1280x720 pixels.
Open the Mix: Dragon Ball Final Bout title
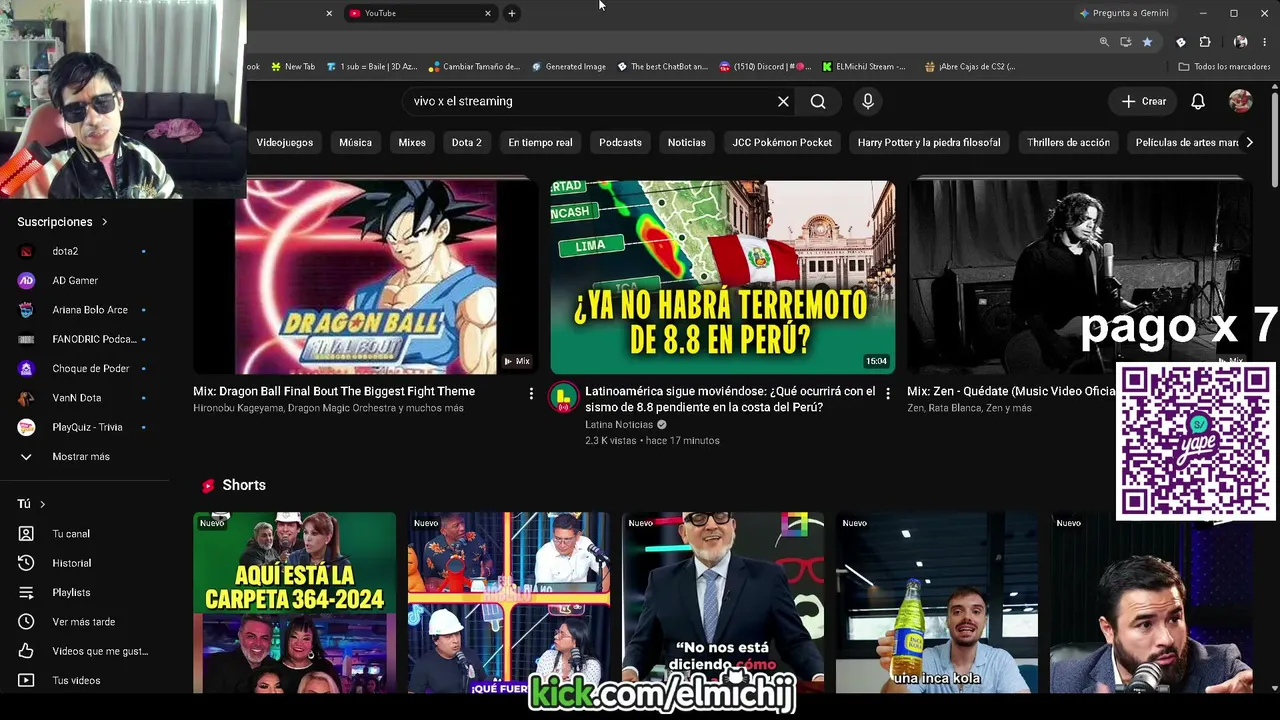pyautogui.click(x=334, y=391)
